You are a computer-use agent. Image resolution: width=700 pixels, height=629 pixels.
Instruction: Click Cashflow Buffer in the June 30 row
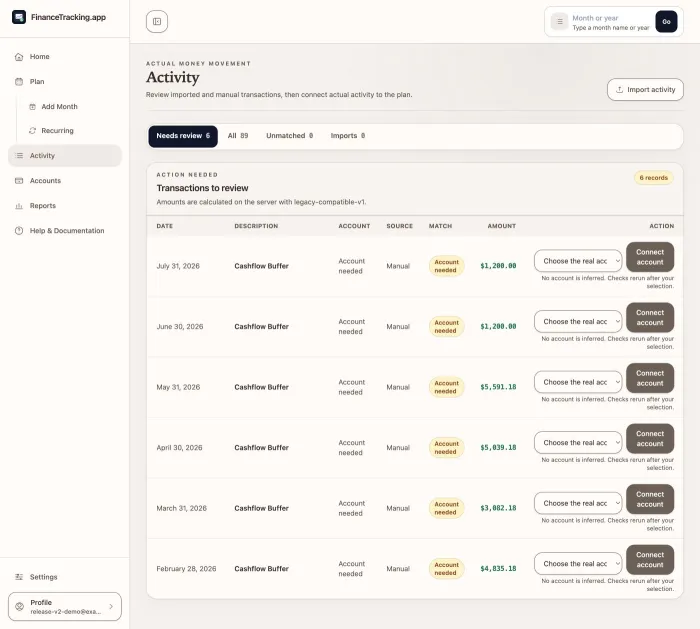pyautogui.click(x=262, y=327)
